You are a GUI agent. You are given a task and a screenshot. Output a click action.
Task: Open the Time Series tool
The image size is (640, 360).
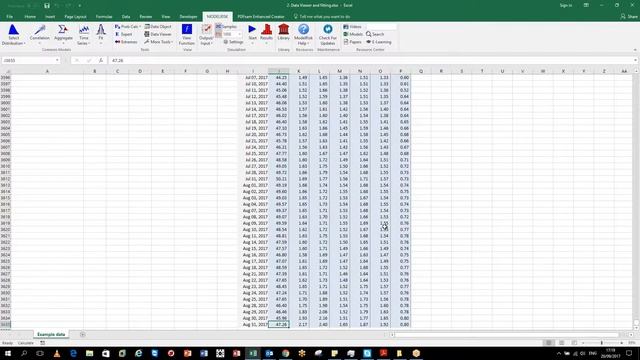point(84,34)
